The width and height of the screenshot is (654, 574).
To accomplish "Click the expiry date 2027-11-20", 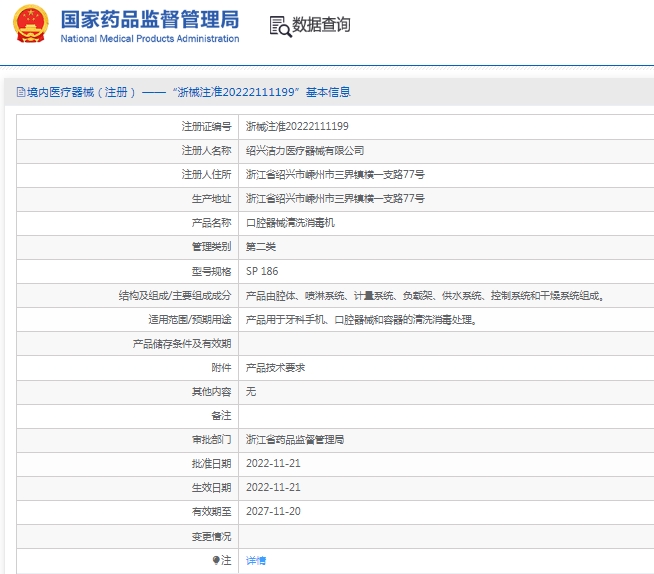I will [x=273, y=511].
